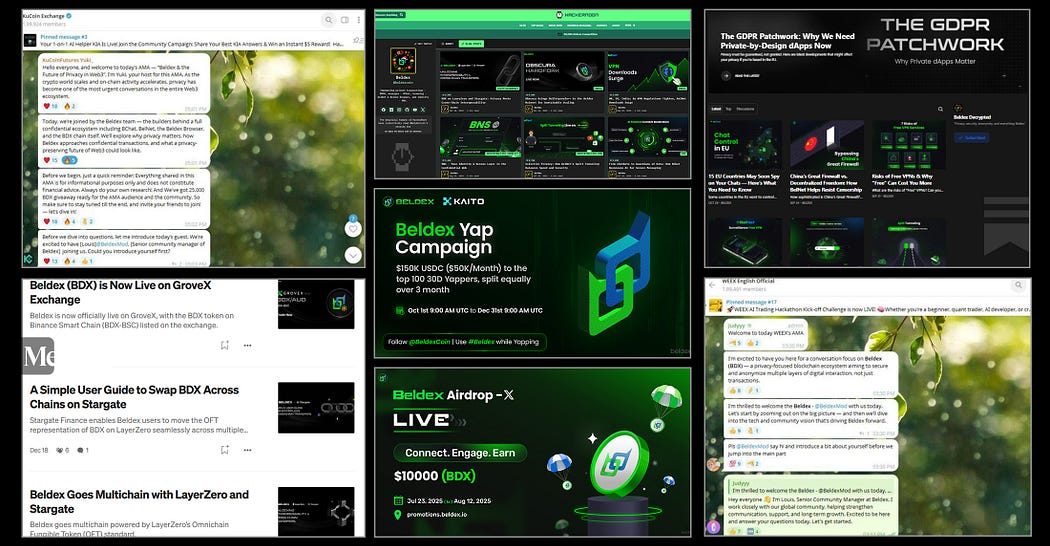This screenshot has width=1050, height=546.
Task: Open @BeldexMod mention in WEEX thrilled-to-welcome message
Action: (x=832, y=406)
